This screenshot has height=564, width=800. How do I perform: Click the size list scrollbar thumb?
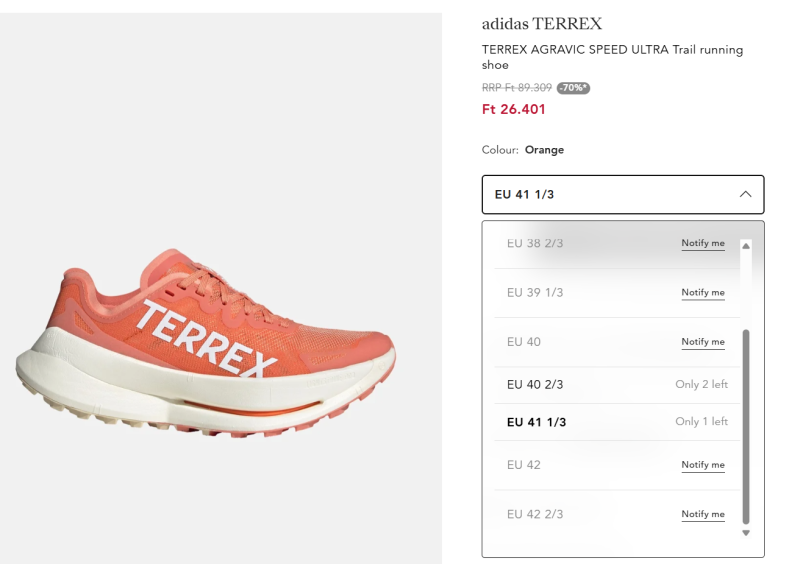click(745, 425)
